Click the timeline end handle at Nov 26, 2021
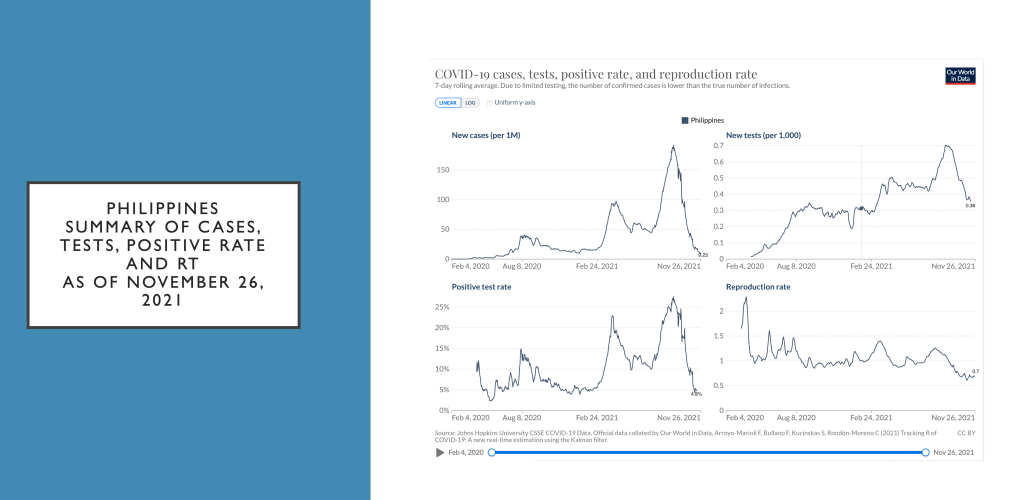Image resolution: width=1023 pixels, height=500 pixels. [925, 453]
